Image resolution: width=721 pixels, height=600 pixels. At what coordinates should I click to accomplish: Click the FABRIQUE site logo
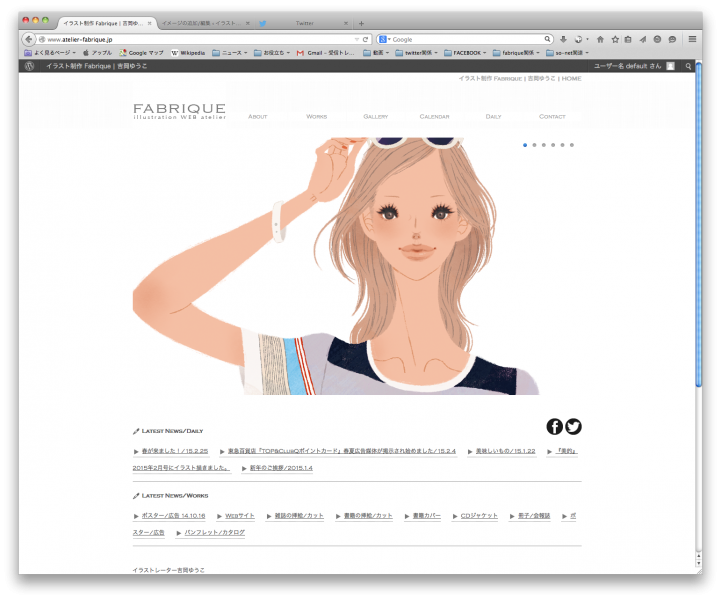click(x=179, y=111)
